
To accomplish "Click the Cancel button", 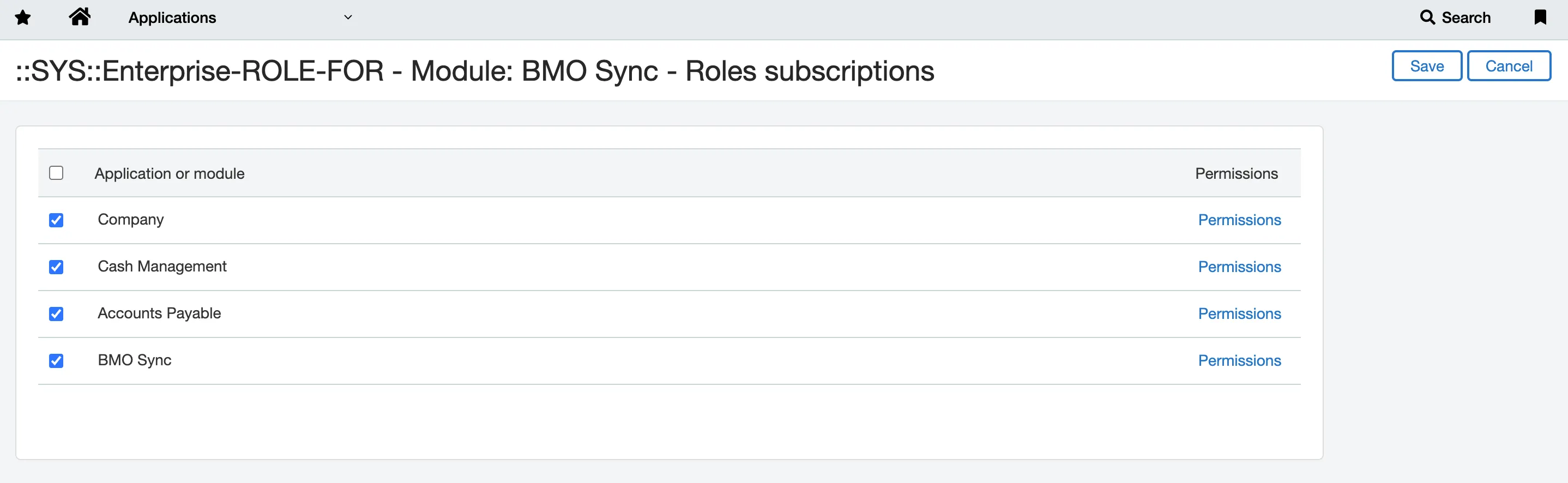I will 1509,66.
